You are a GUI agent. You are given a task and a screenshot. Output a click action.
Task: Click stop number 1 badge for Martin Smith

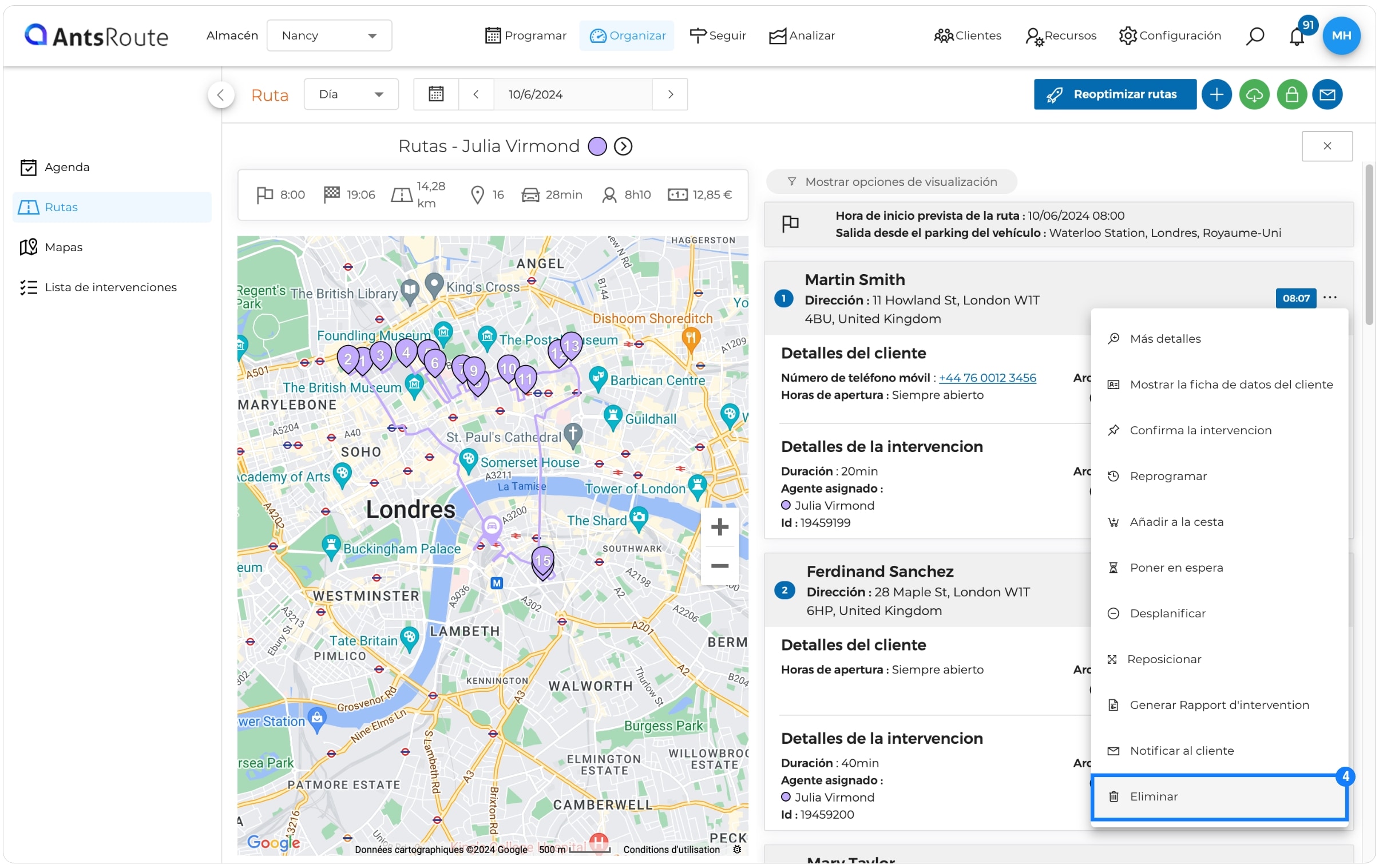[783, 298]
